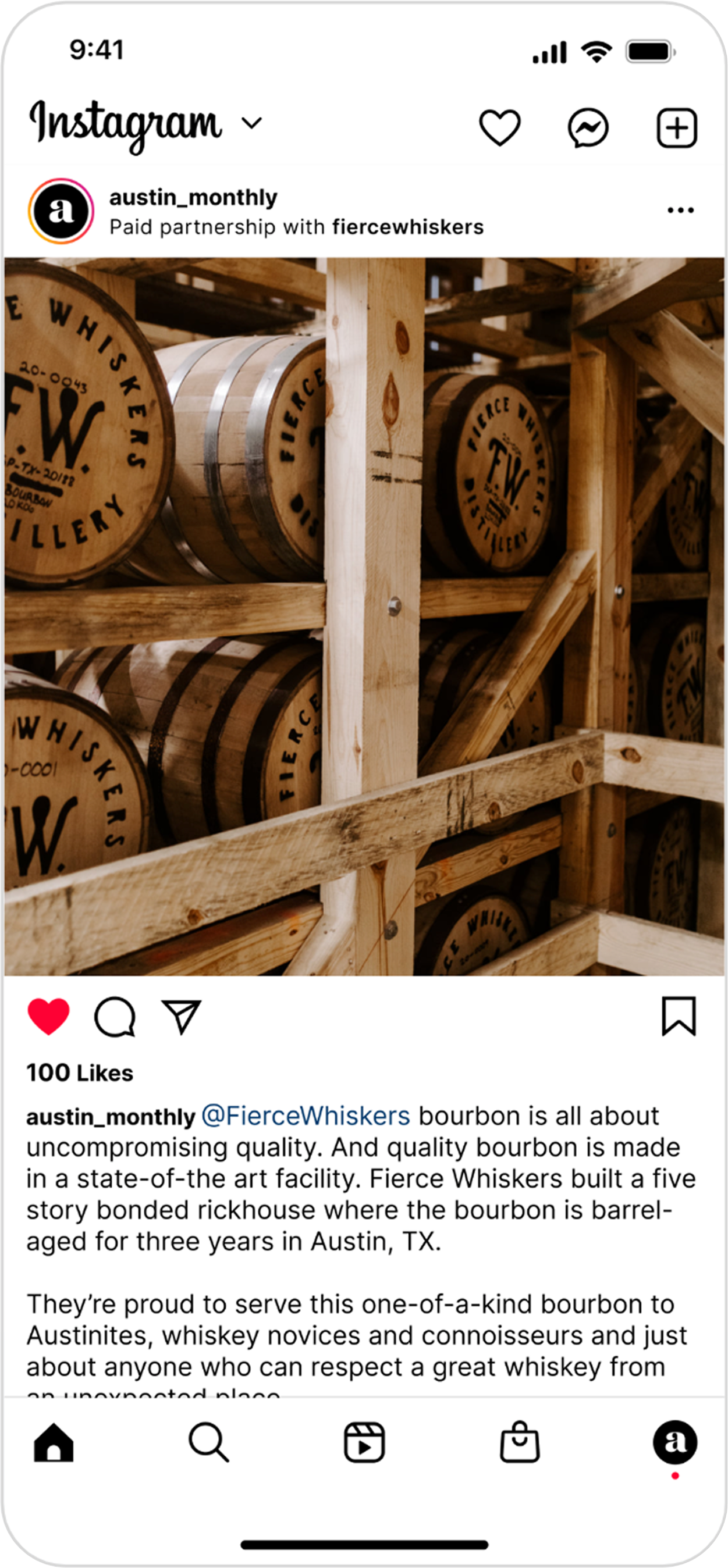This screenshot has width=728, height=1568.
Task: Tap the create new post plus icon
Action: point(677,129)
